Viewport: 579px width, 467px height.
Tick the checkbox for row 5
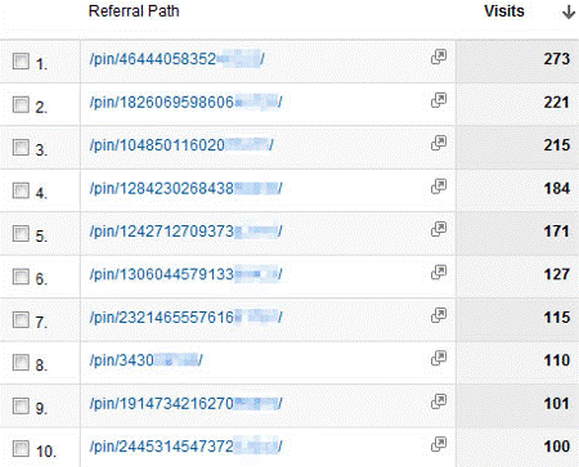[x=21, y=233]
